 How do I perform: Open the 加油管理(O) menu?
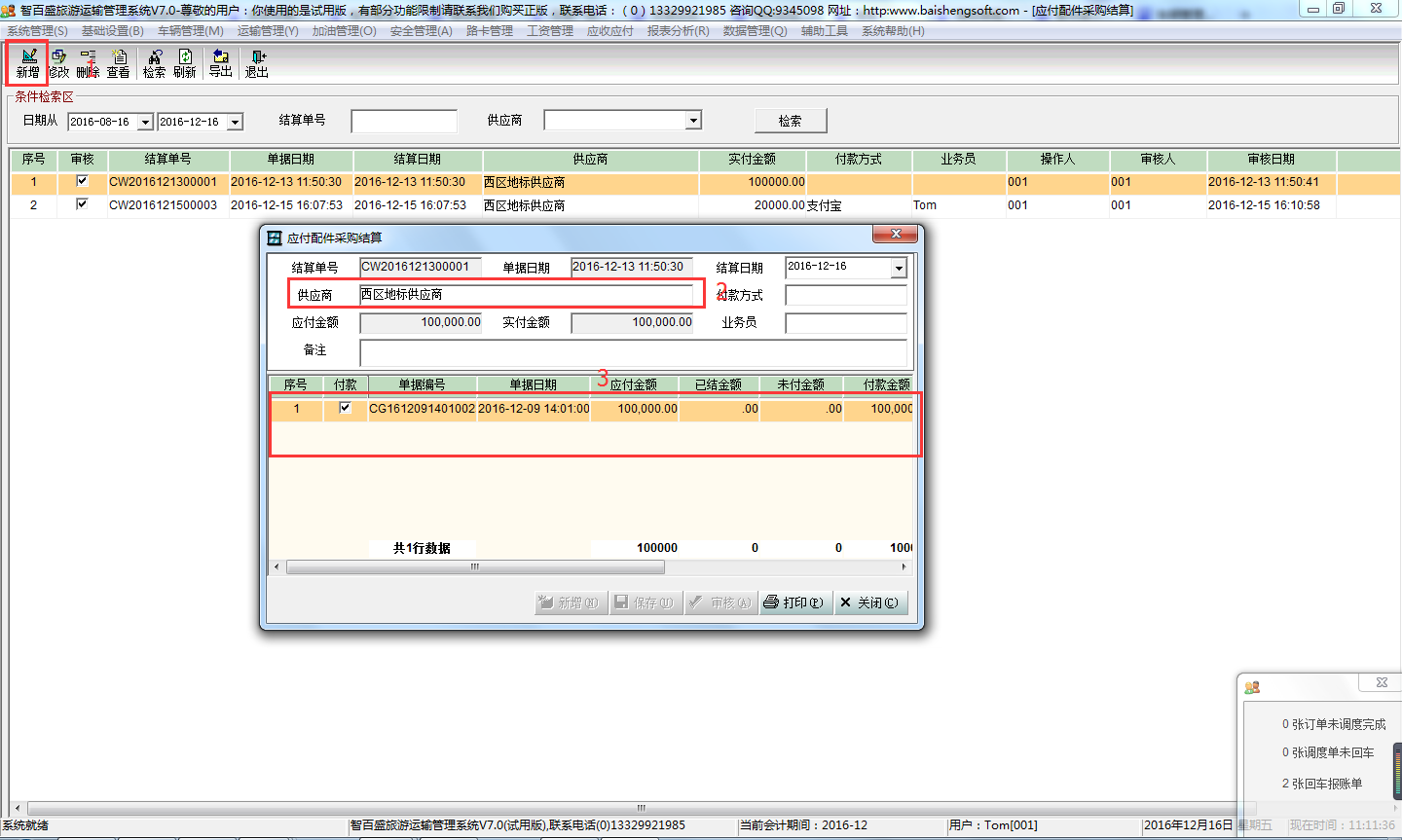coord(344,31)
